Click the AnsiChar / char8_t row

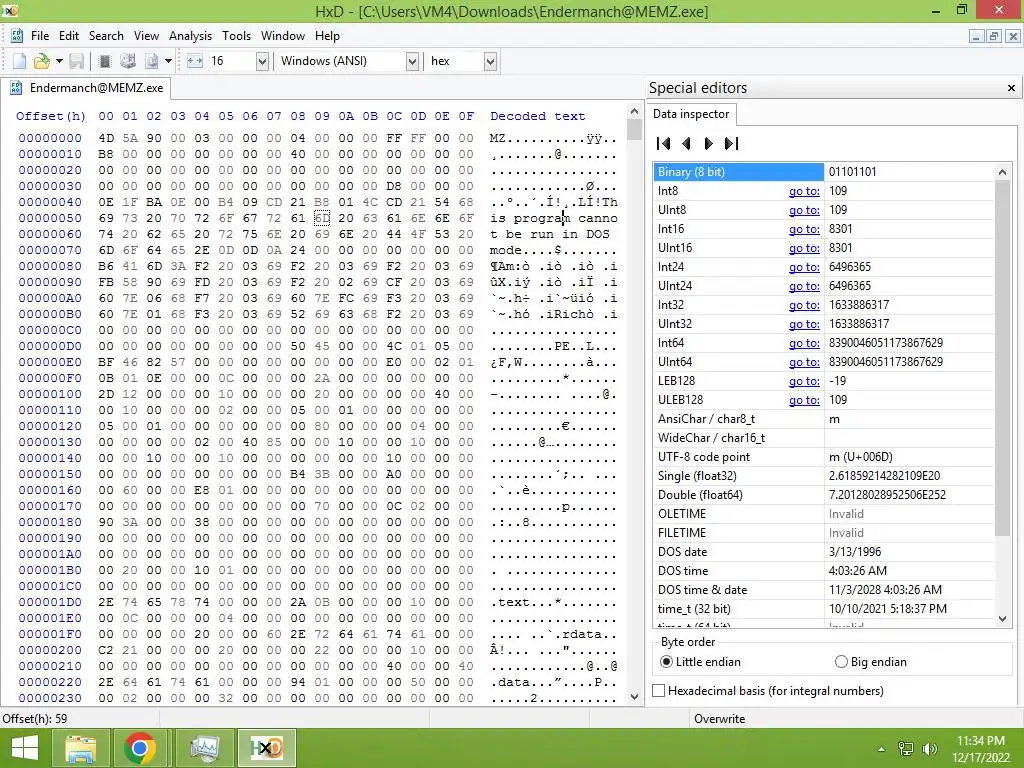click(x=824, y=419)
